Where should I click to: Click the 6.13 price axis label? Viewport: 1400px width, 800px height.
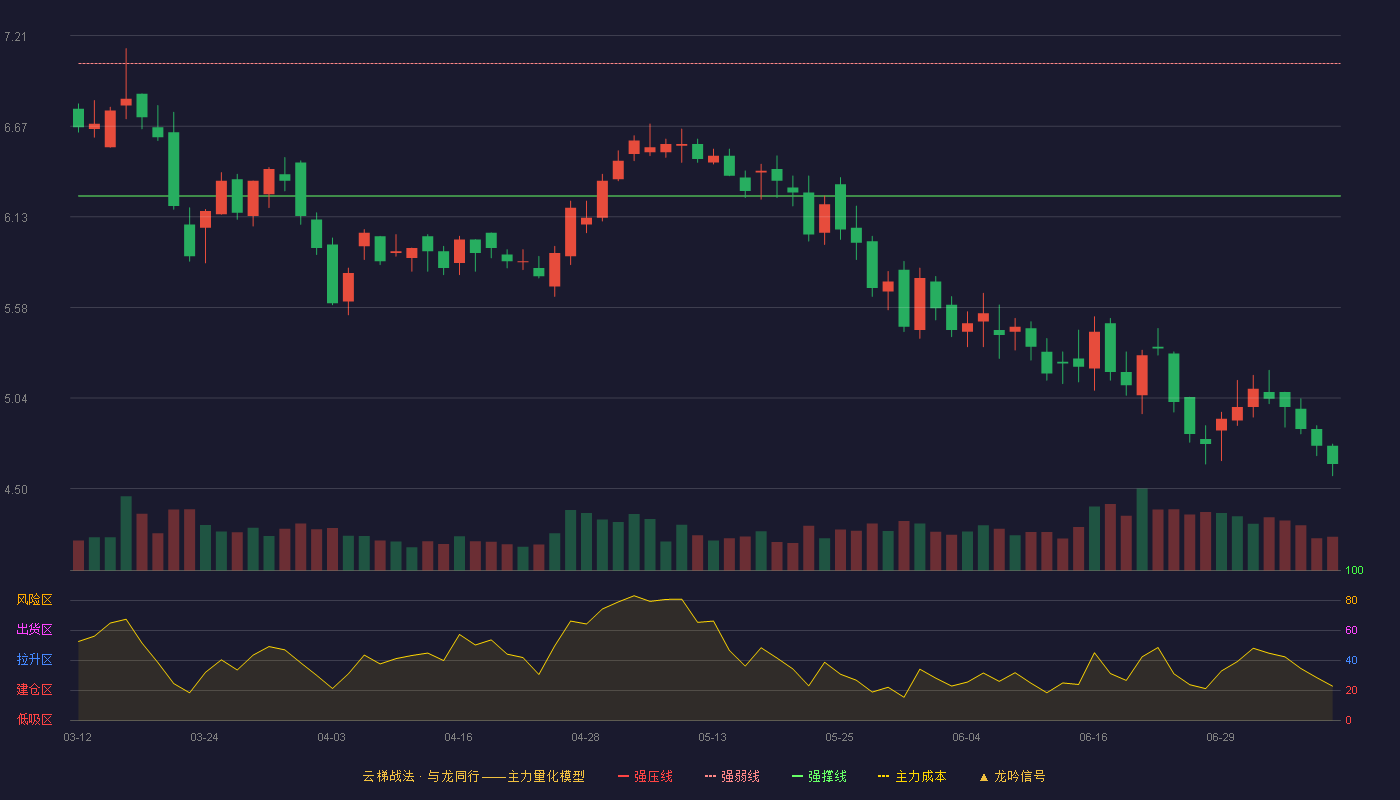pyautogui.click(x=15, y=218)
